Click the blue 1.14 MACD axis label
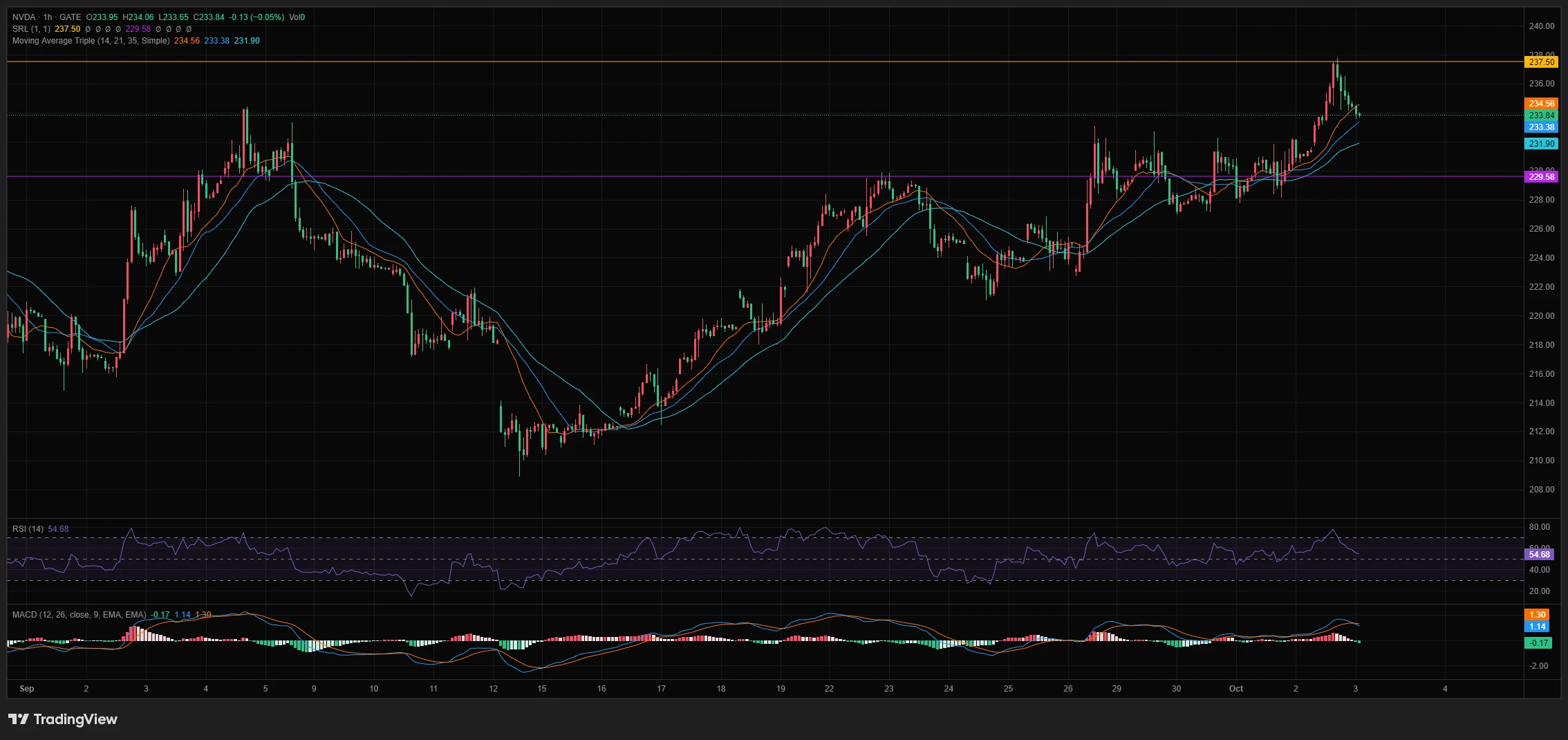1568x740 pixels. (1538, 627)
